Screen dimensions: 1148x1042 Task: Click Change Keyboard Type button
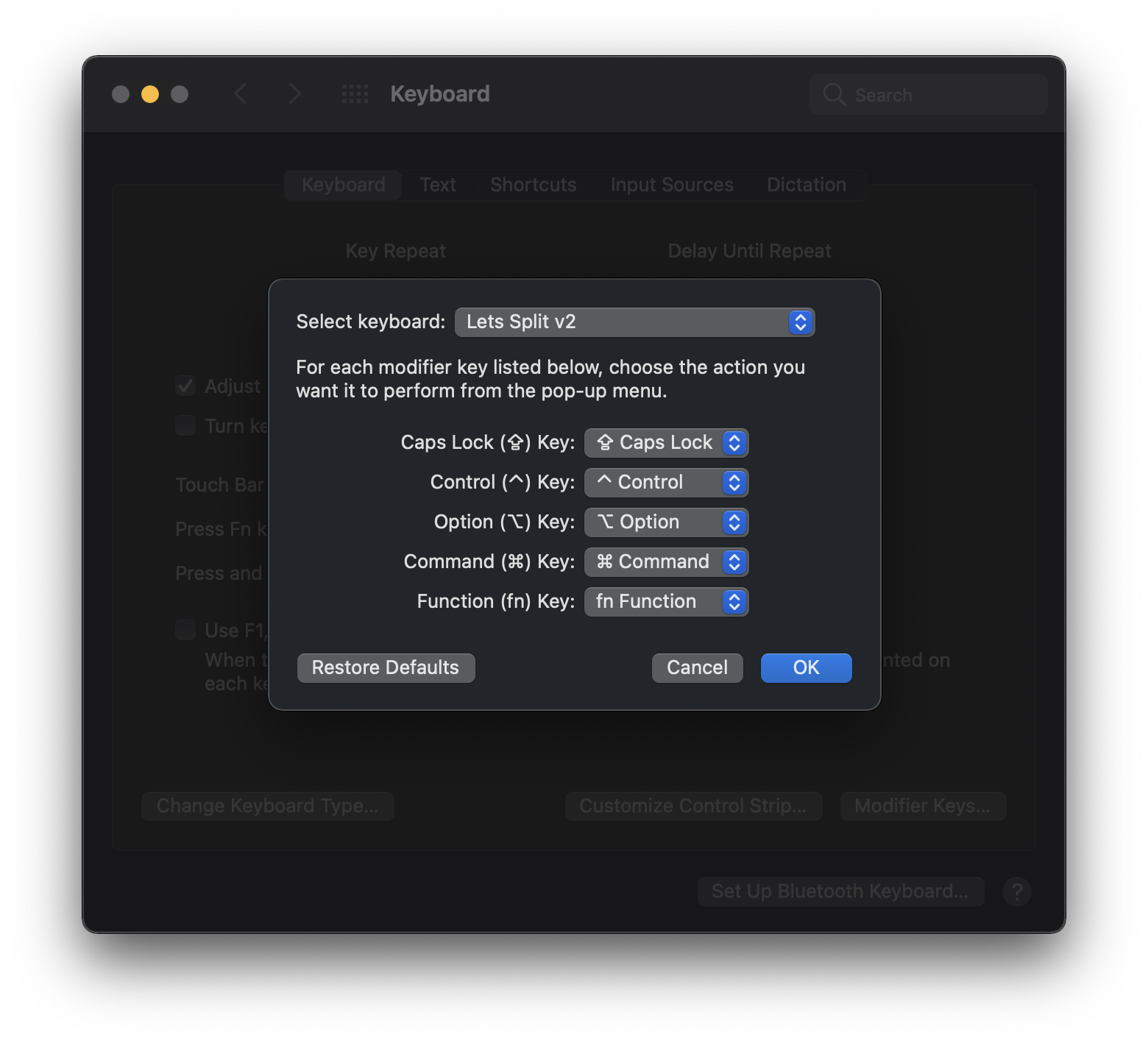point(268,807)
